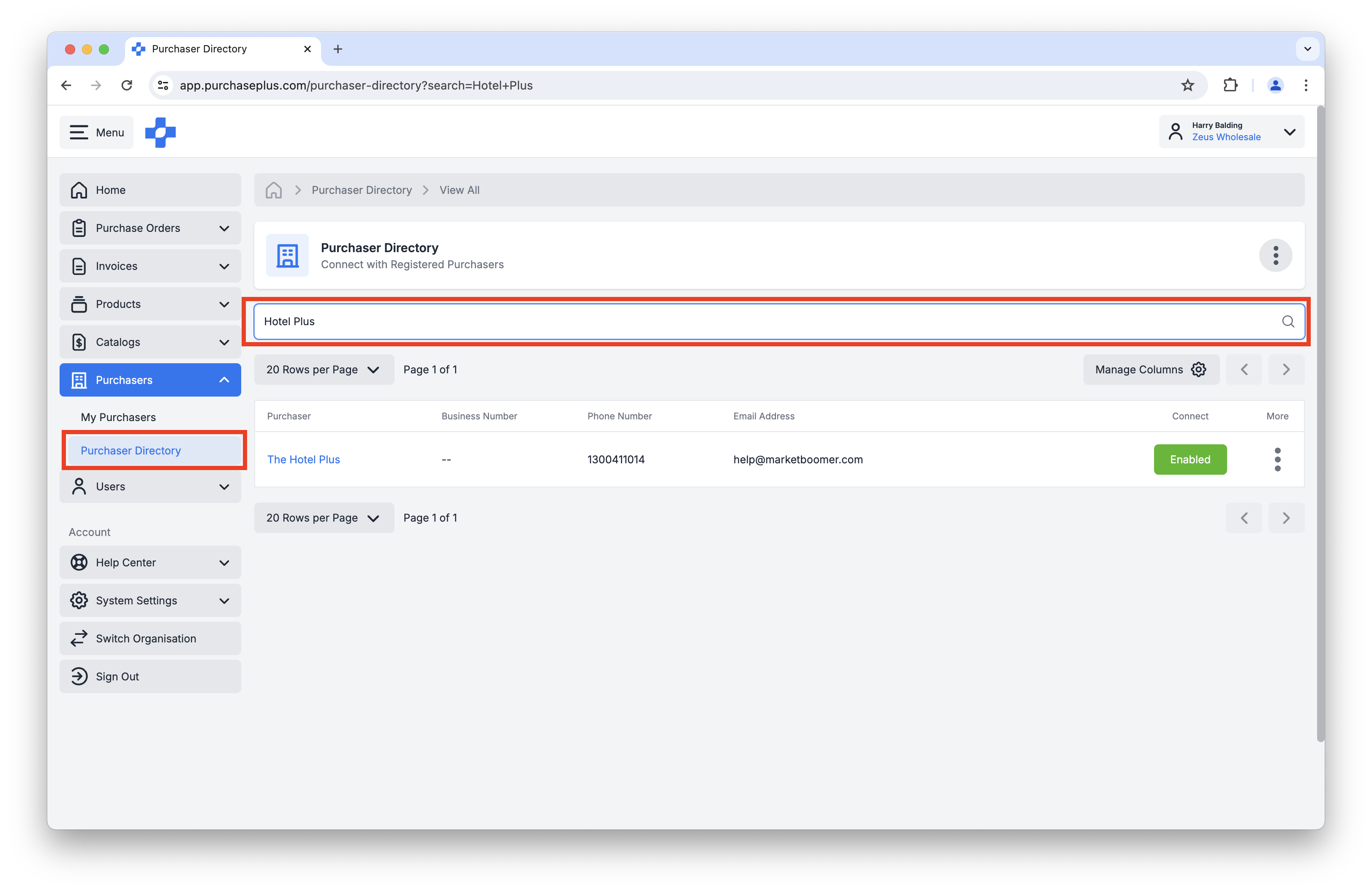Expand the Products sidebar menu
The height and width of the screenshot is (892, 1372).
(150, 304)
